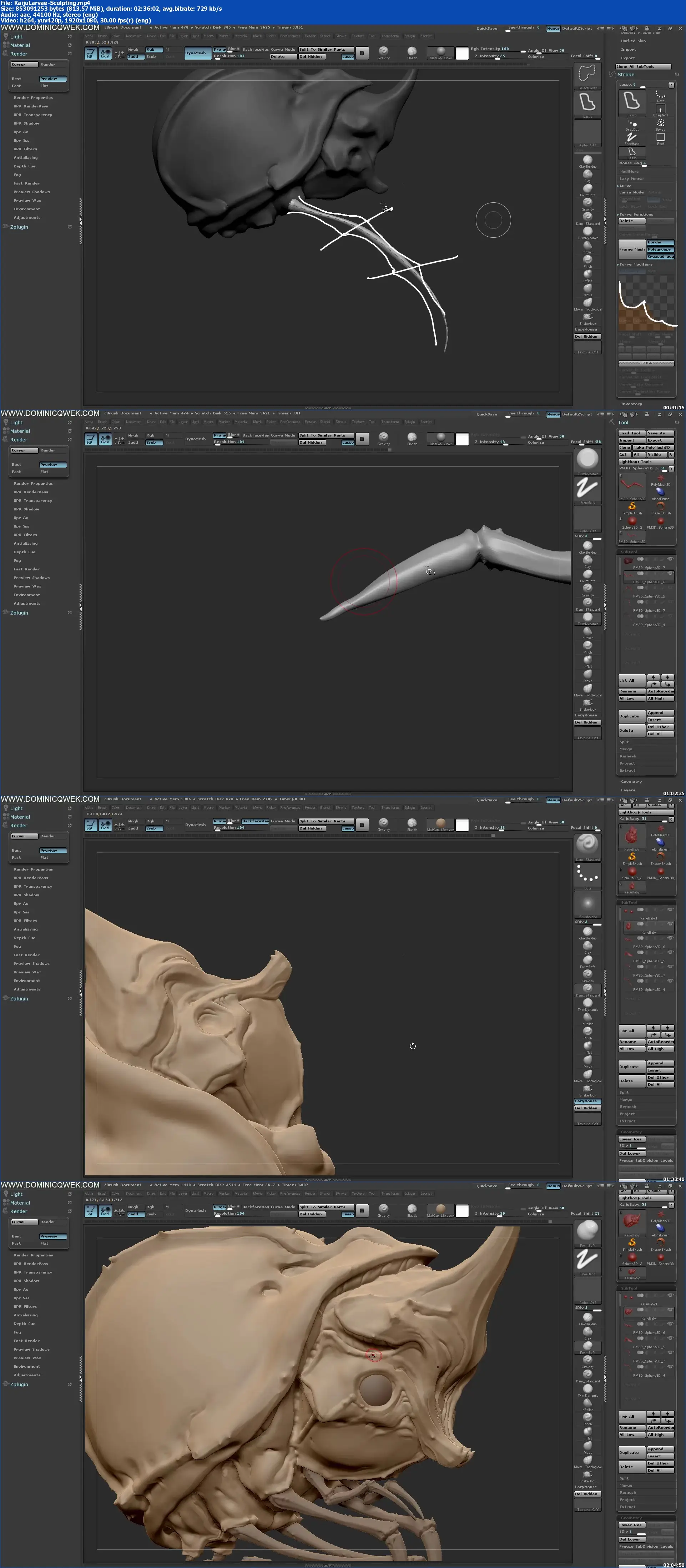The width and height of the screenshot is (686, 1568).
Task: Open Preview Shadows in third frame's Render palette
Action: 32,964
